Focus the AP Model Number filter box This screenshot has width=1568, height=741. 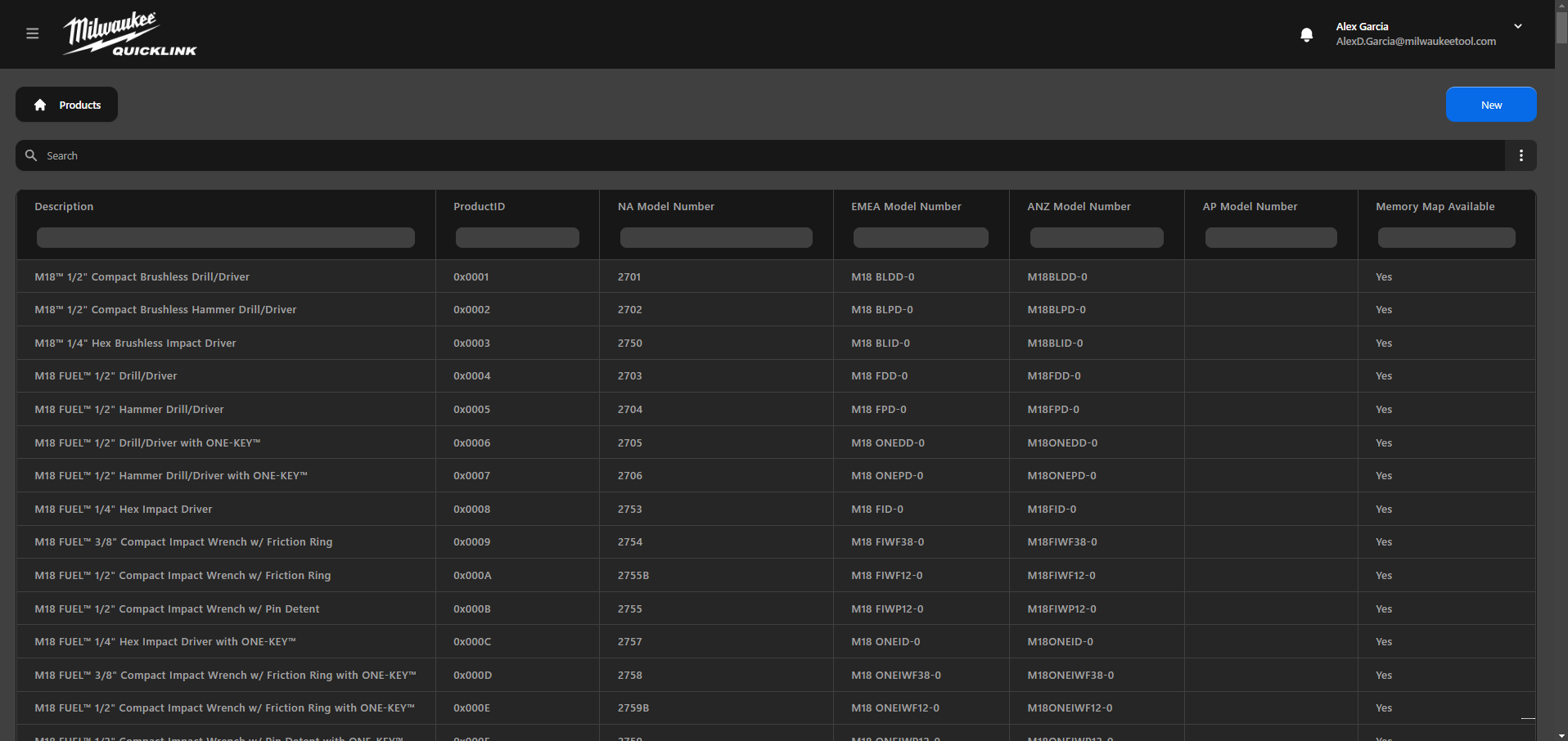tap(1271, 237)
